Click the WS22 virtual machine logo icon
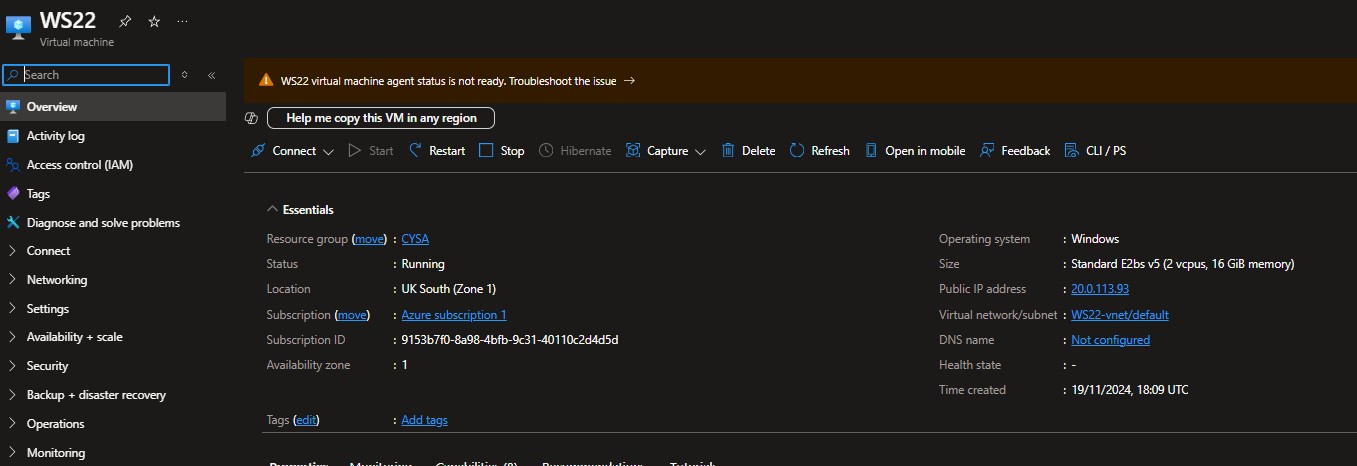 (19, 28)
